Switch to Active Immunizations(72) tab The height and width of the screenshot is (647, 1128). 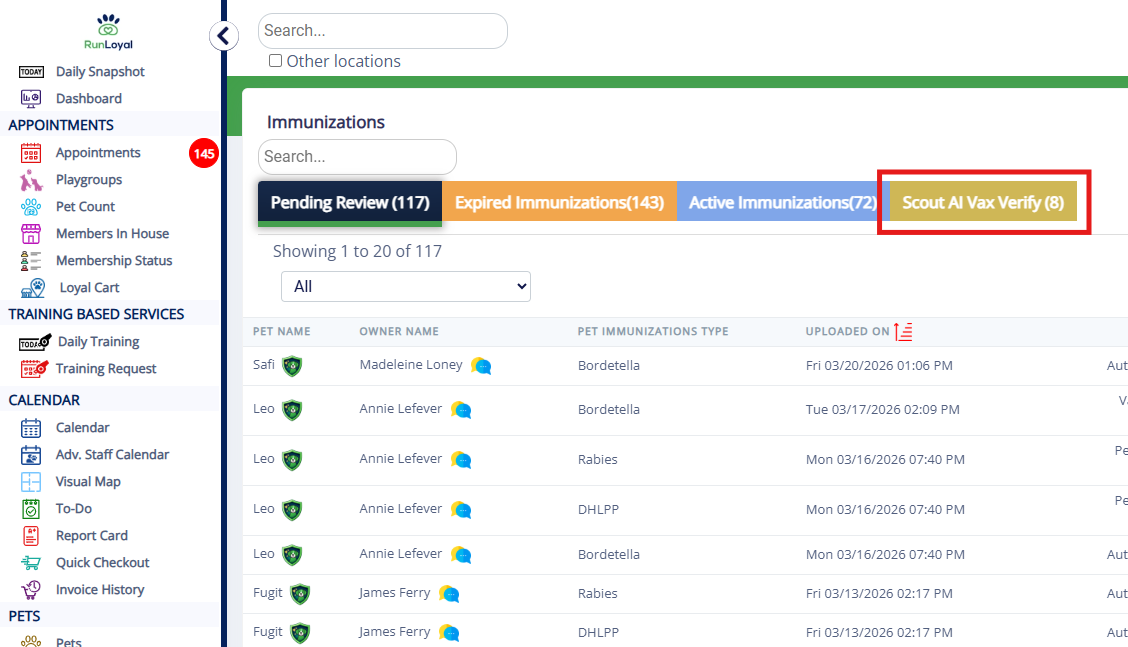[782, 203]
